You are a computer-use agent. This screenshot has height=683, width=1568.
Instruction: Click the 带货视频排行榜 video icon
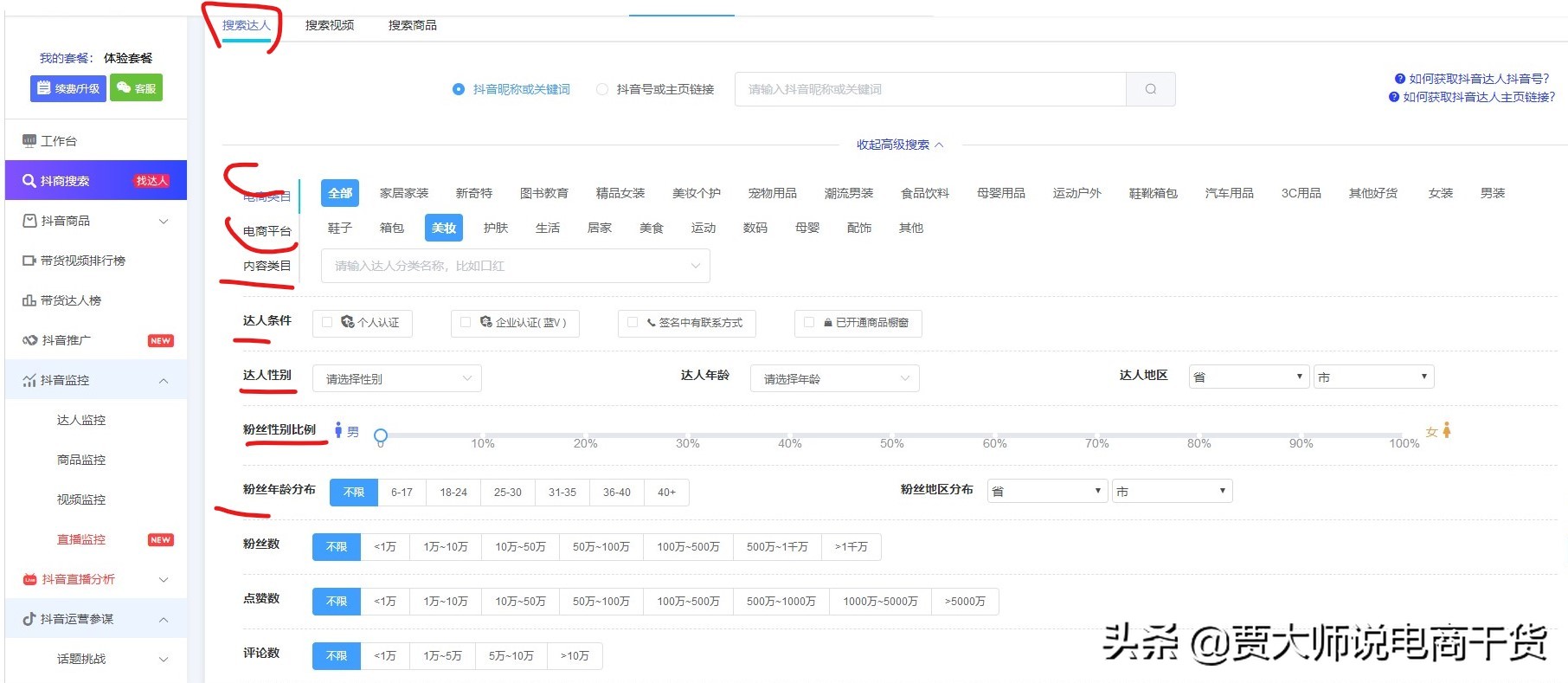(29, 261)
